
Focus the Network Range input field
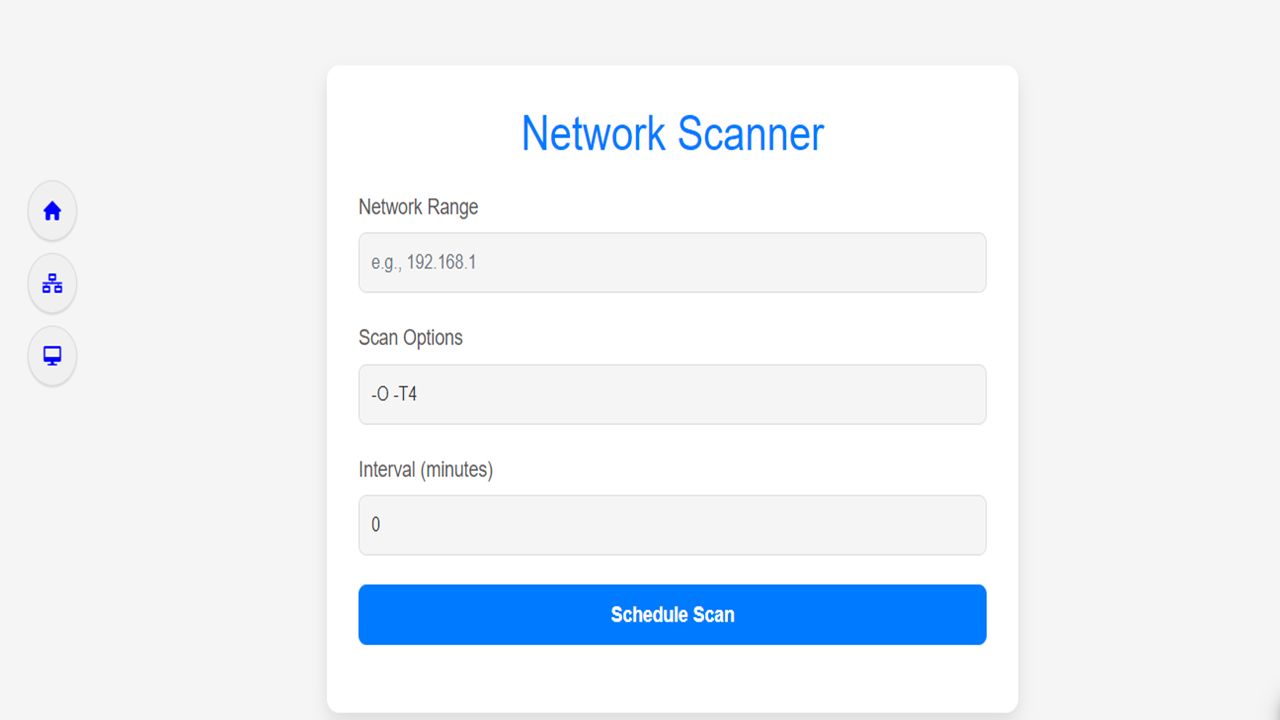pos(672,263)
